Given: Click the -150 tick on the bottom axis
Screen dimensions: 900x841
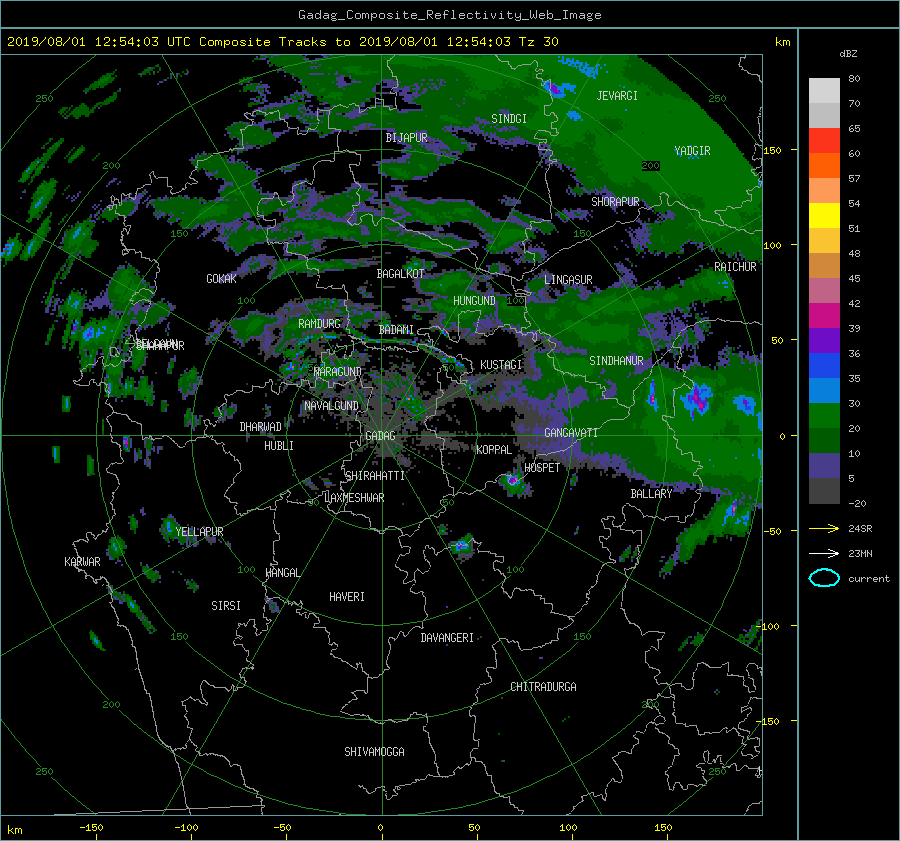Looking at the screenshot, I should coord(91,827).
